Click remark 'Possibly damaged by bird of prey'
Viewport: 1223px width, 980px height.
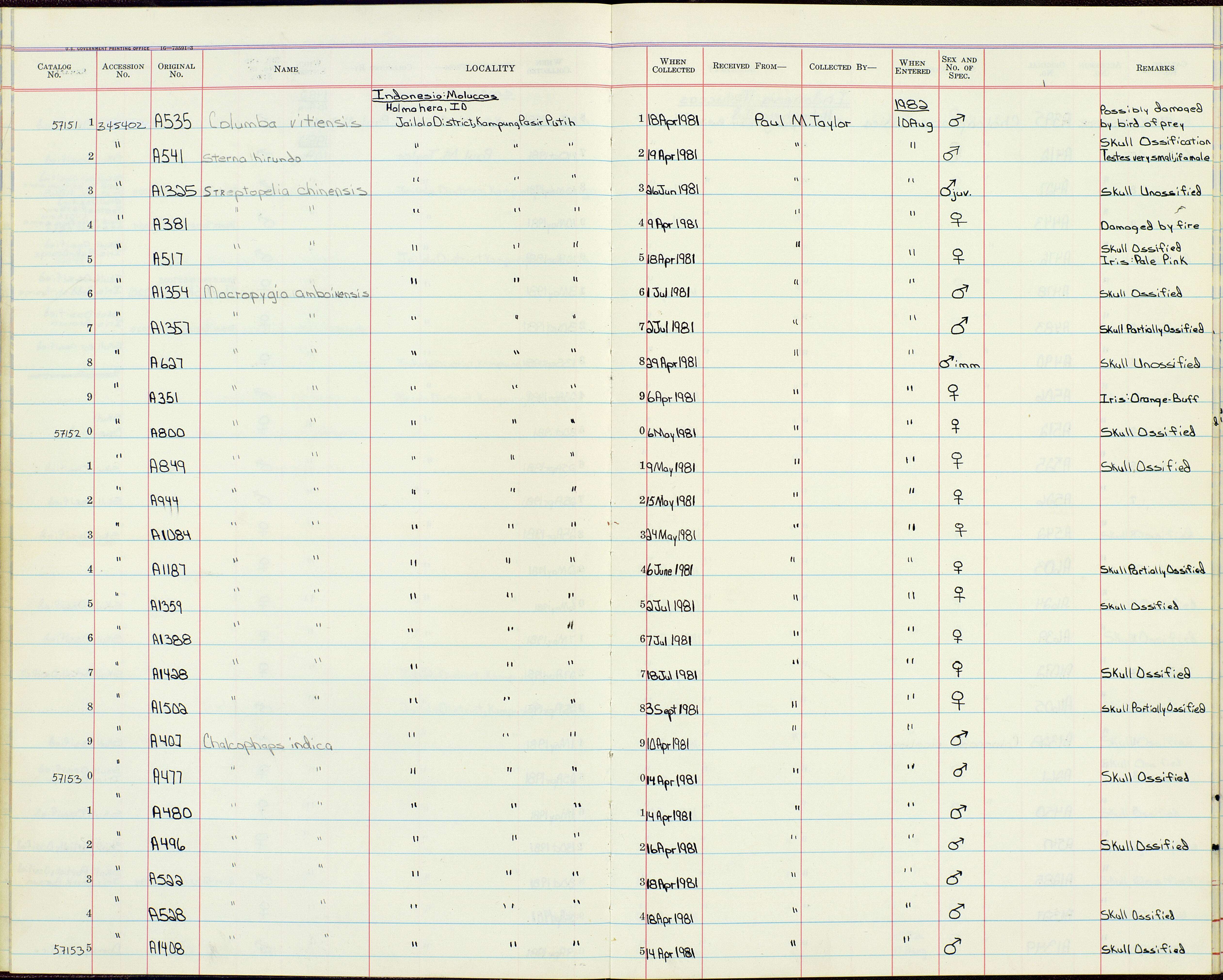(x=1151, y=116)
